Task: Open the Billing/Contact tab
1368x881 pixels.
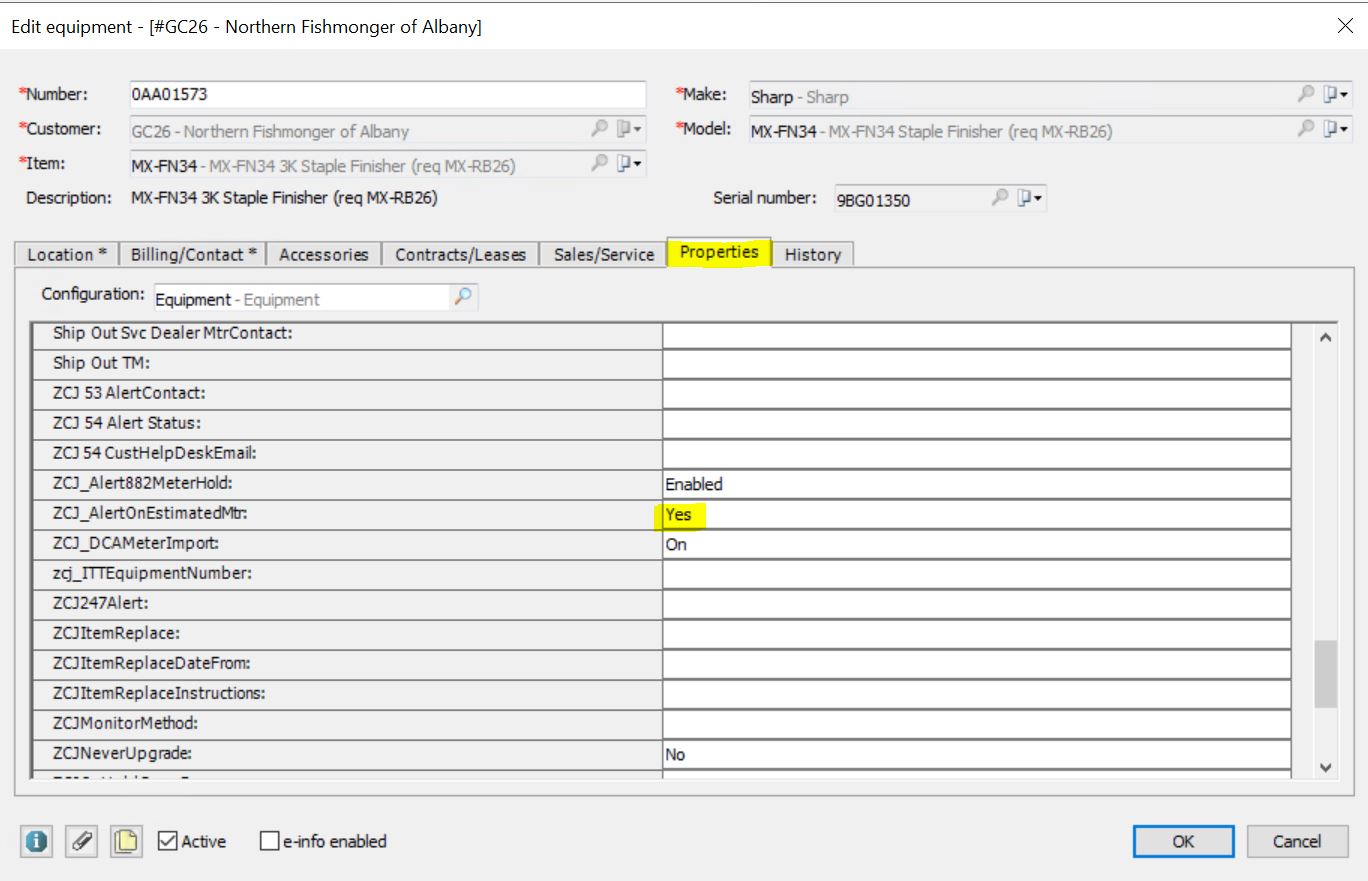Action: click(x=193, y=254)
